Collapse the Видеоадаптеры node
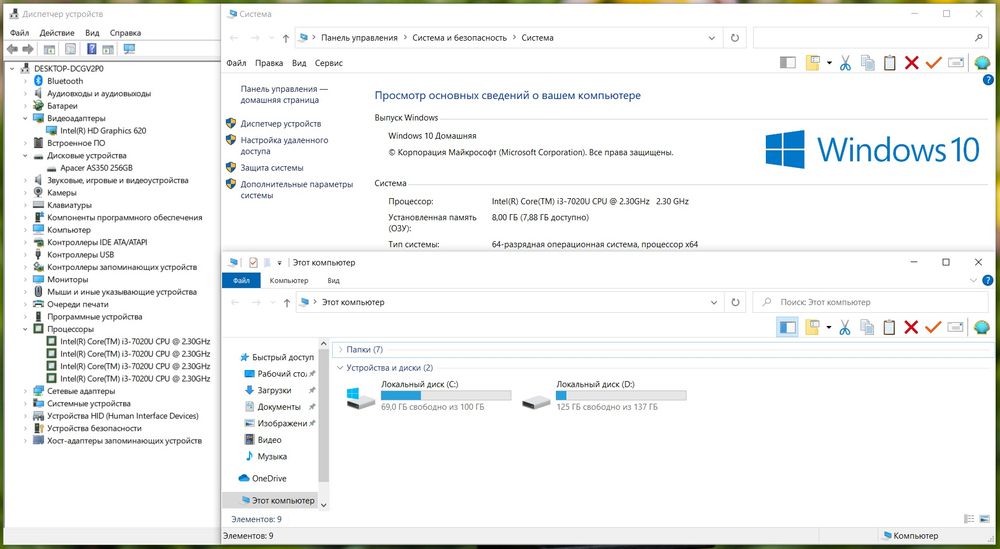 (26, 118)
